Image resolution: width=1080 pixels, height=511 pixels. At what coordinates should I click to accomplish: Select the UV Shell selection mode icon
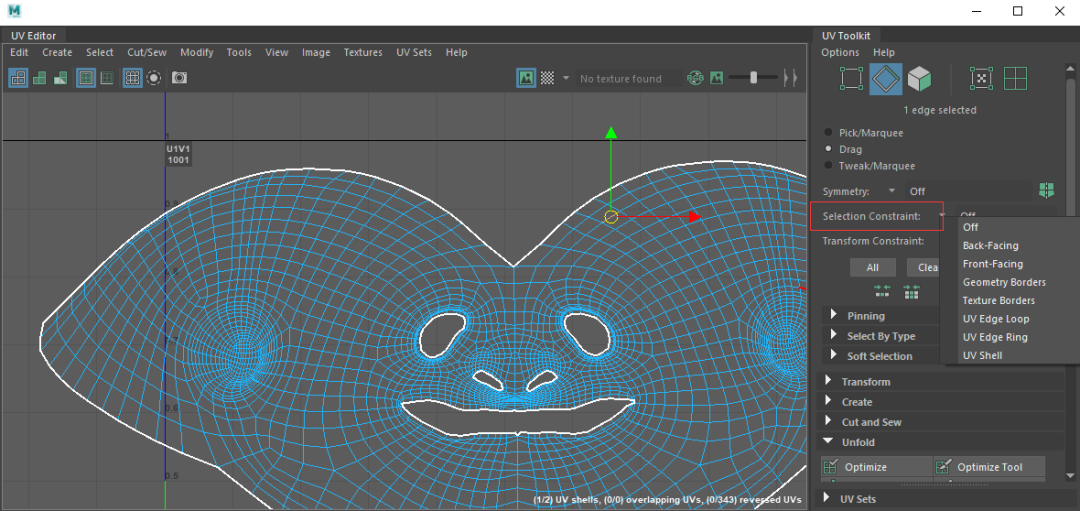pyautogui.click(x=981, y=79)
